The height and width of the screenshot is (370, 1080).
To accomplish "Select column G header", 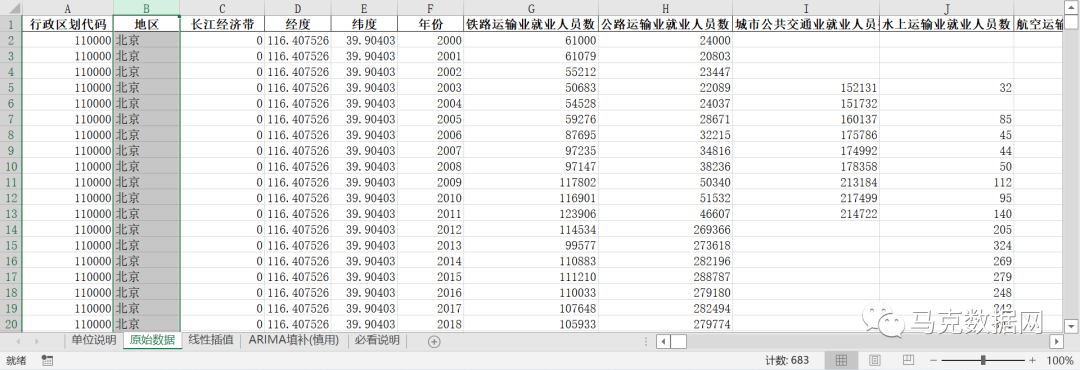I will [x=531, y=8].
